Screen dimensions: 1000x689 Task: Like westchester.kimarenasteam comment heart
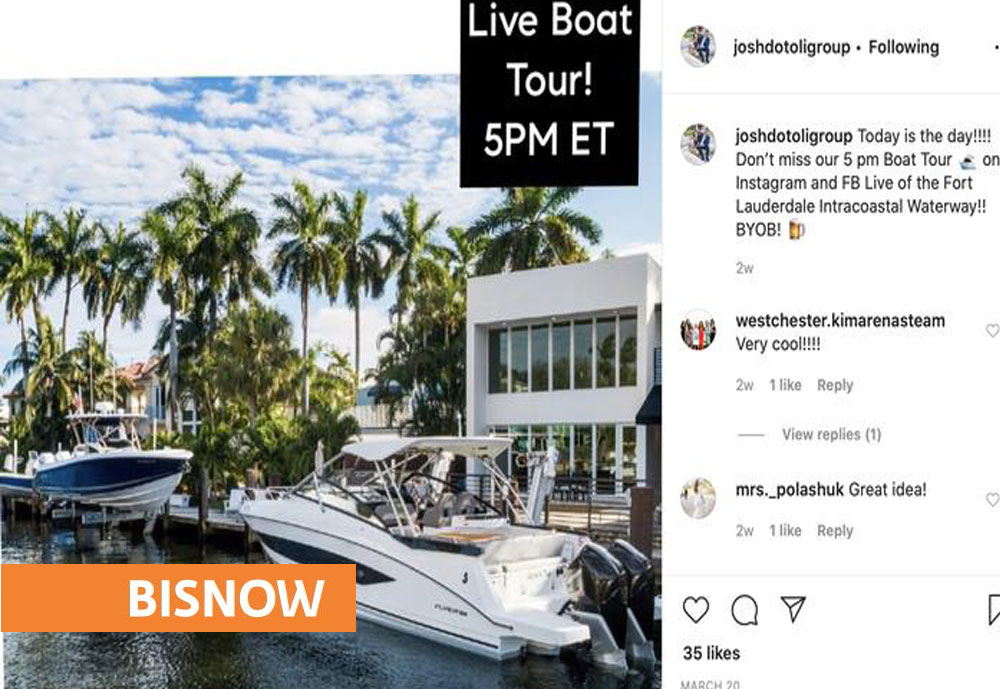pyautogui.click(x=993, y=330)
